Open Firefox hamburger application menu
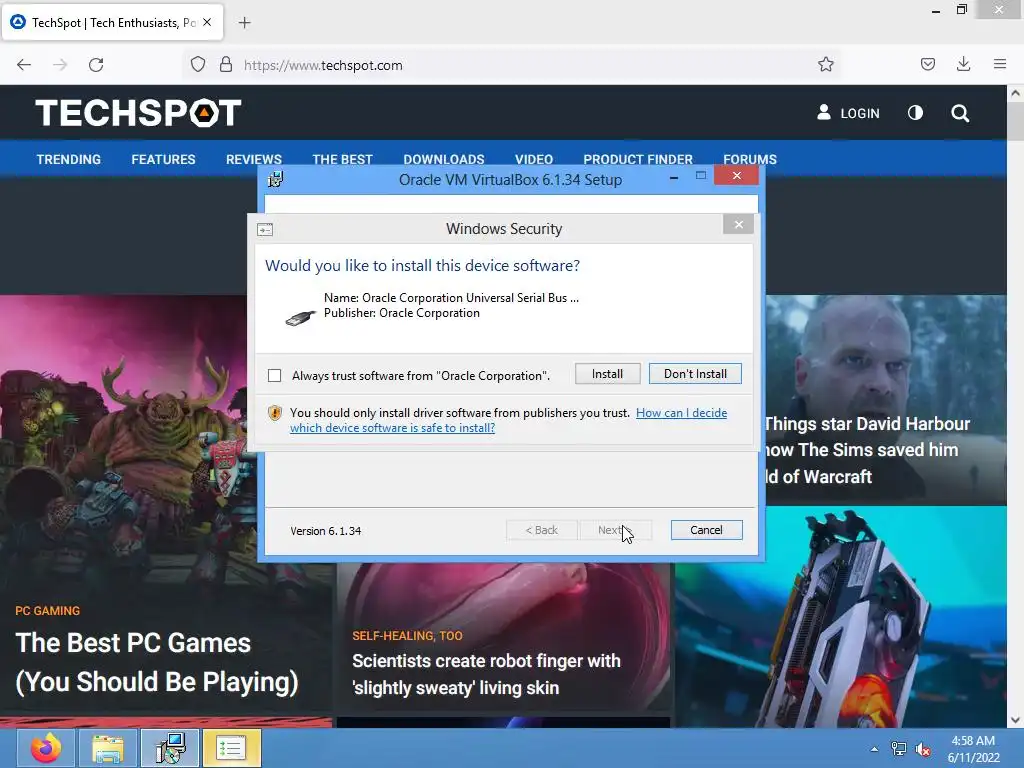The height and width of the screenshot is (768, 1024). 1000,65
